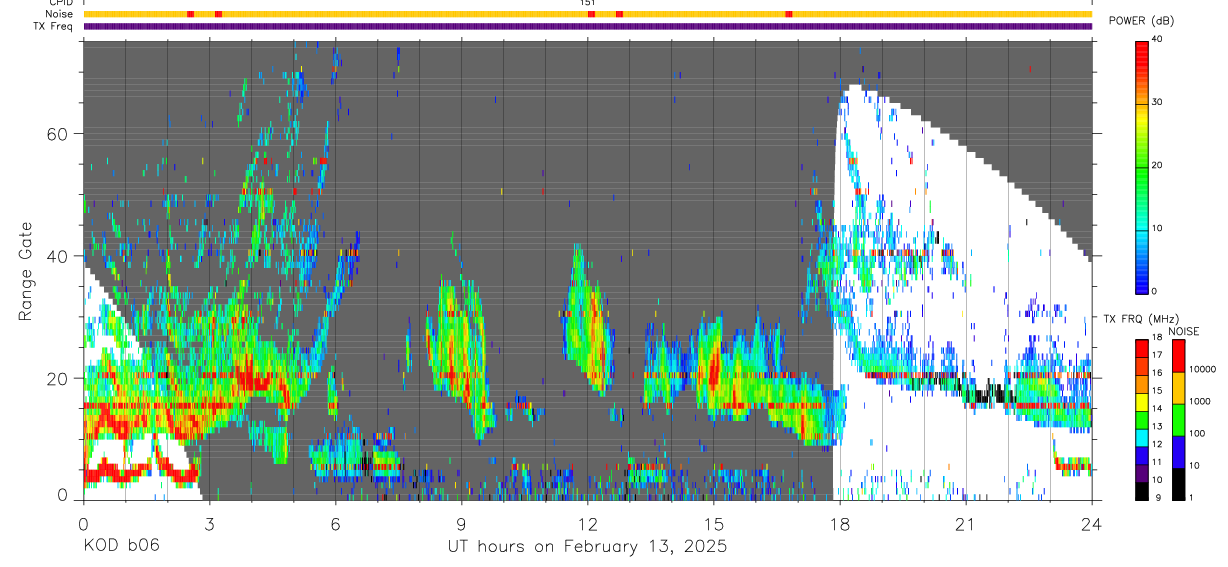Viewport: 1228px width, 567px height.
Task: Click the red noise marker near 17 UT
Action: 789,14
